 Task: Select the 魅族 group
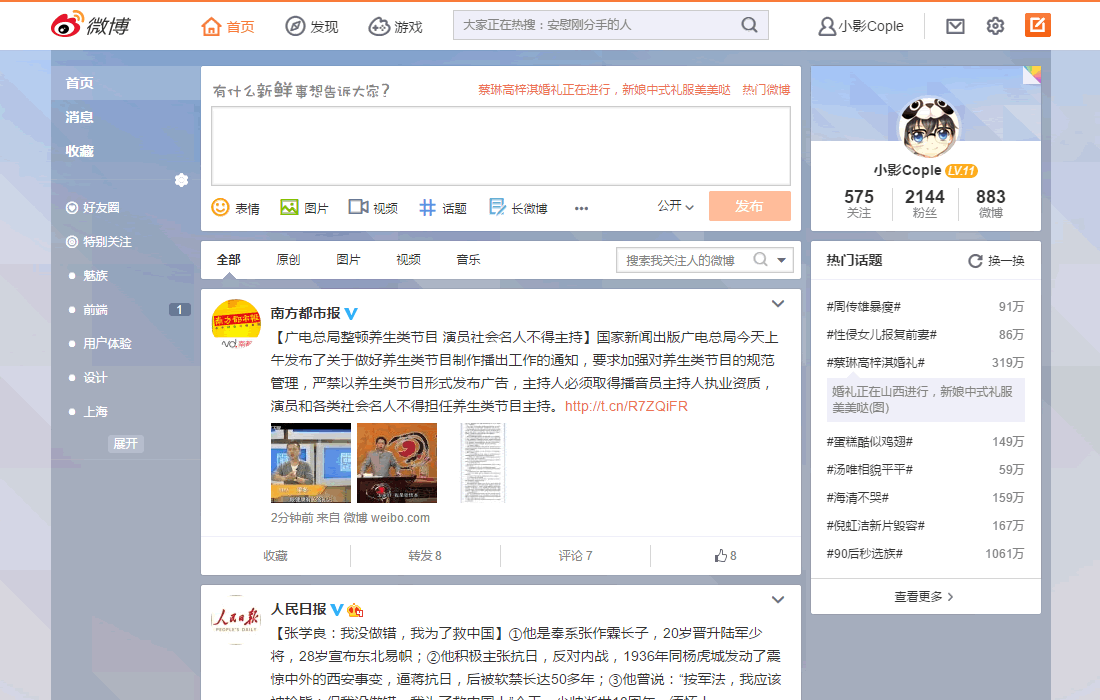pyautogui.click(x=95, y=276)
